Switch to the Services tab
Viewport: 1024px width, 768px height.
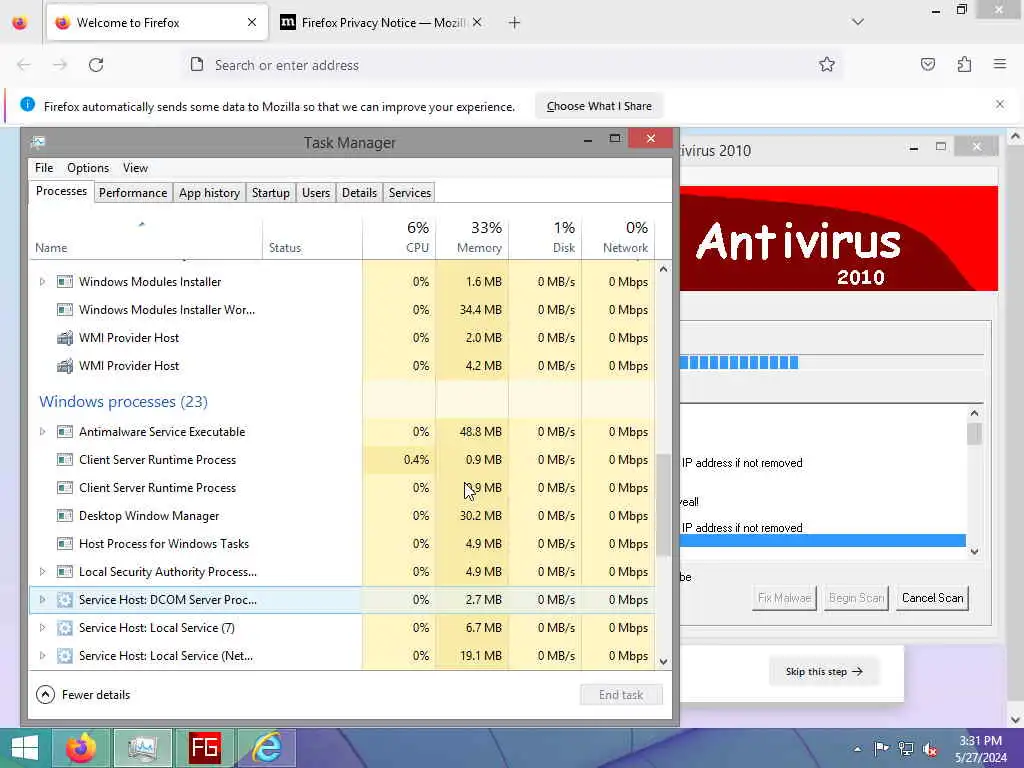tap(409, 193)
